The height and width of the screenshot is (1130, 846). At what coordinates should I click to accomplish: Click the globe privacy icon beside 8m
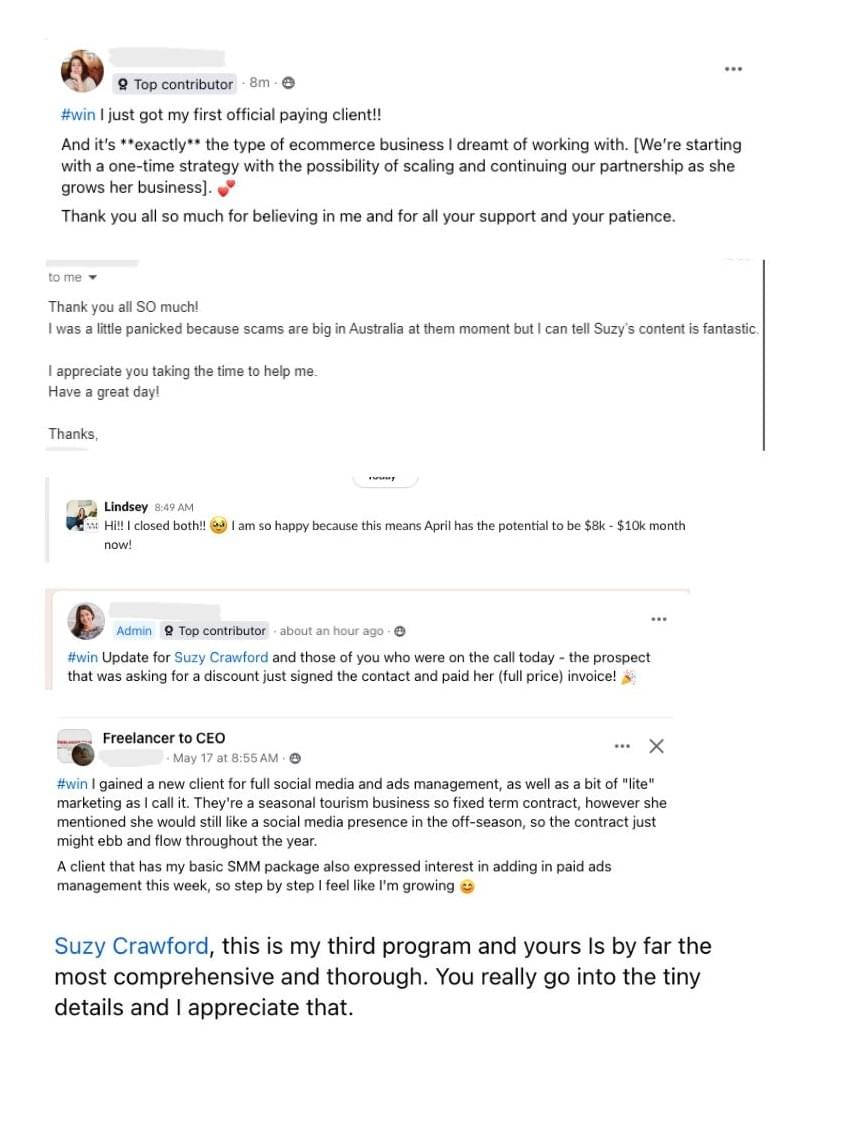pyautogui.click(x=288, y=83)
